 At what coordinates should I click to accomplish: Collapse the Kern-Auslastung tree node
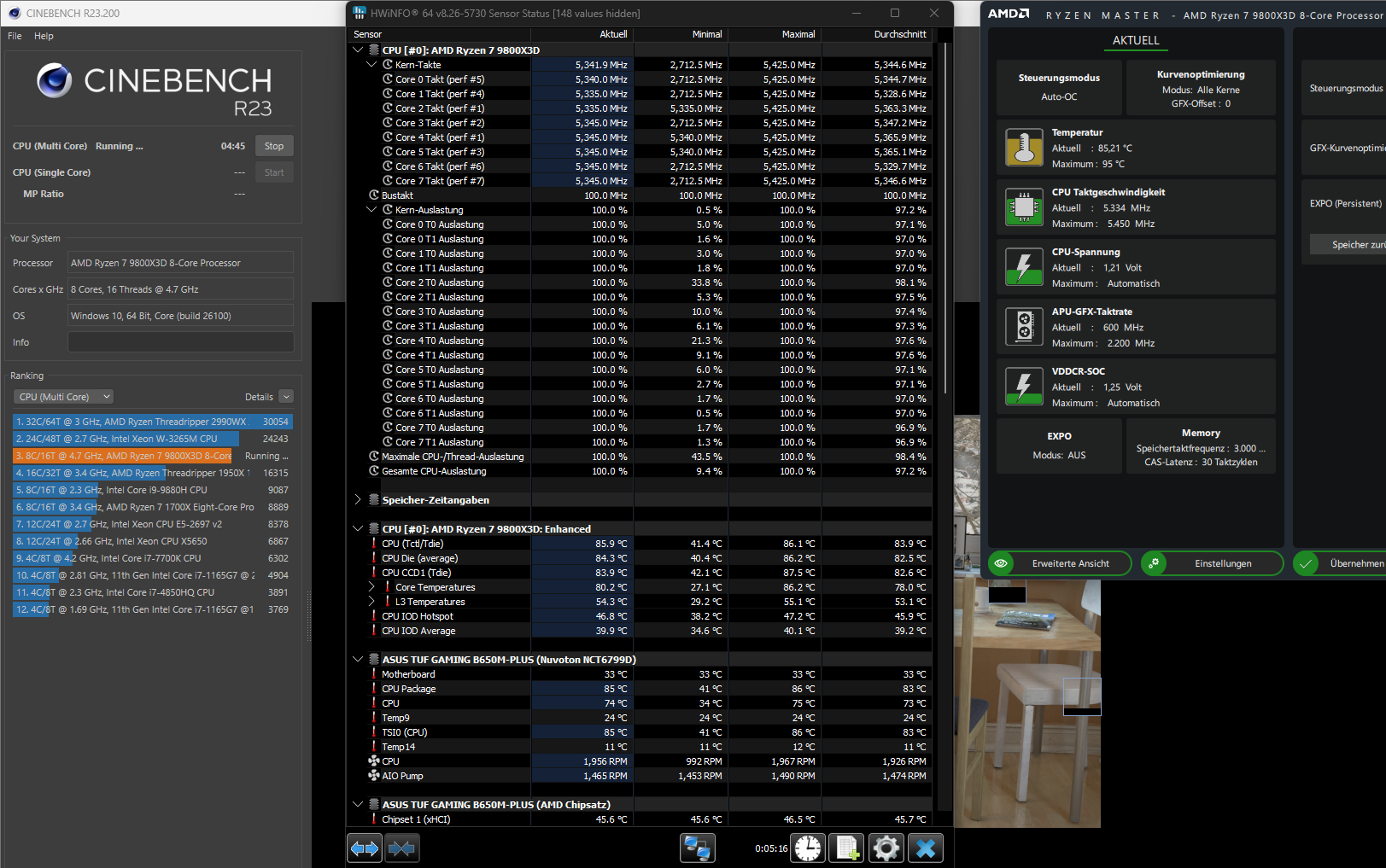371,210
